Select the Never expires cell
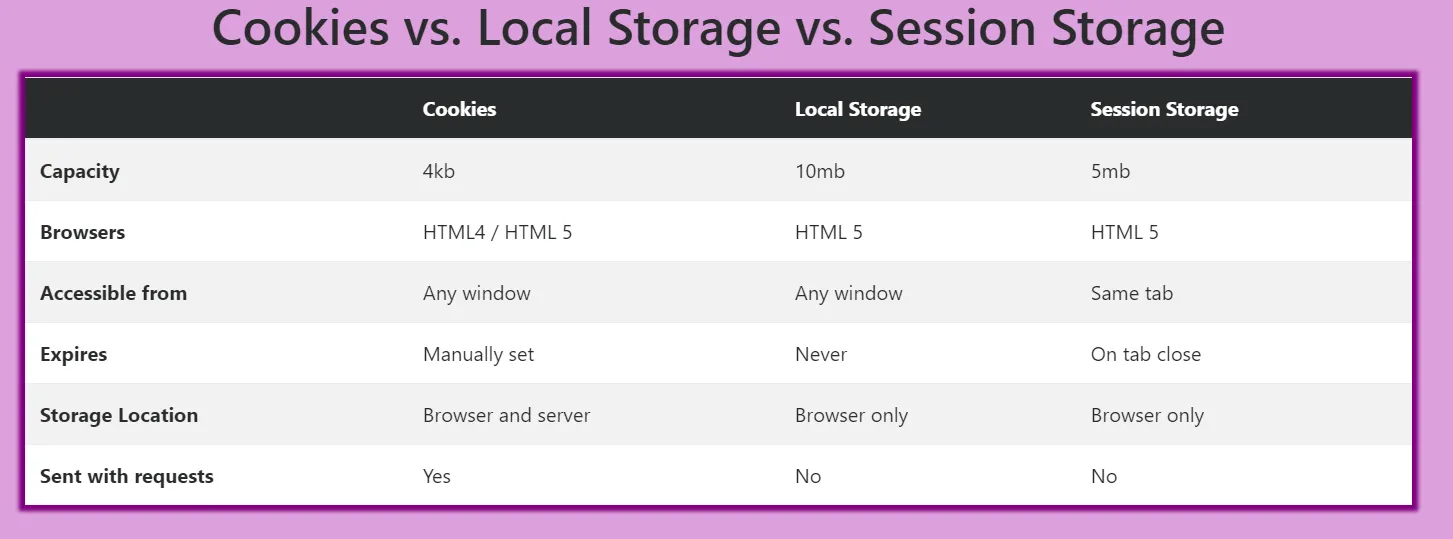This screenshot has width=1453, height=539. pyautogui.click(x=820, y=354)
